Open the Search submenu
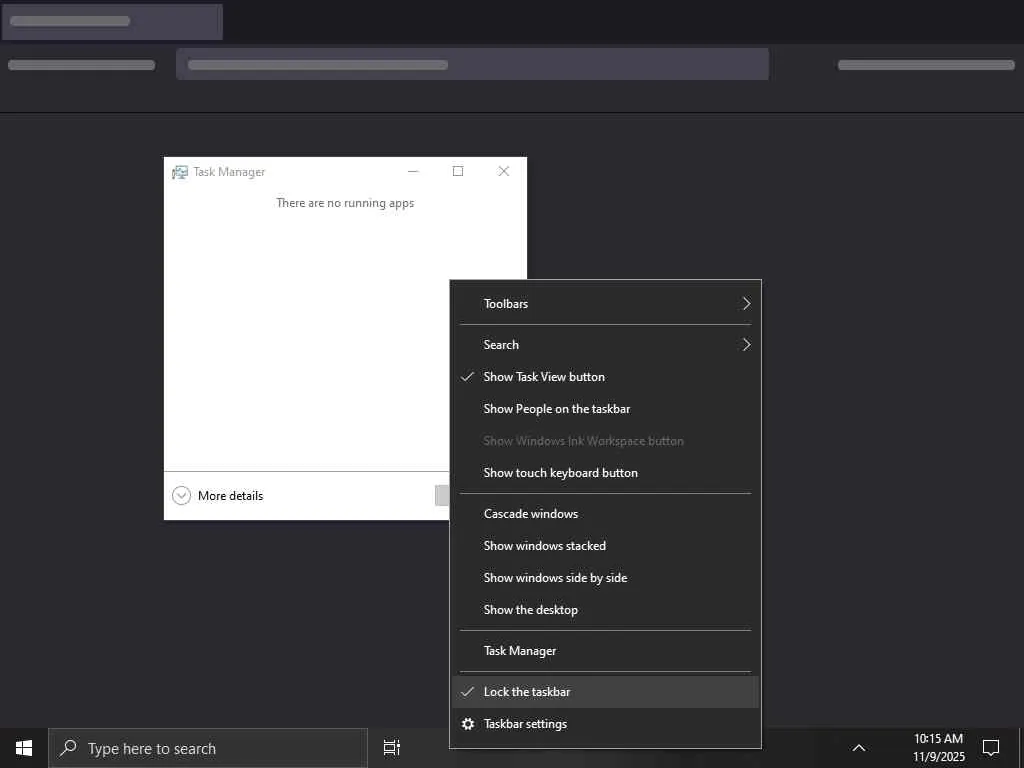The width and height of the screenshot is (1024, 768). [605, 345]
